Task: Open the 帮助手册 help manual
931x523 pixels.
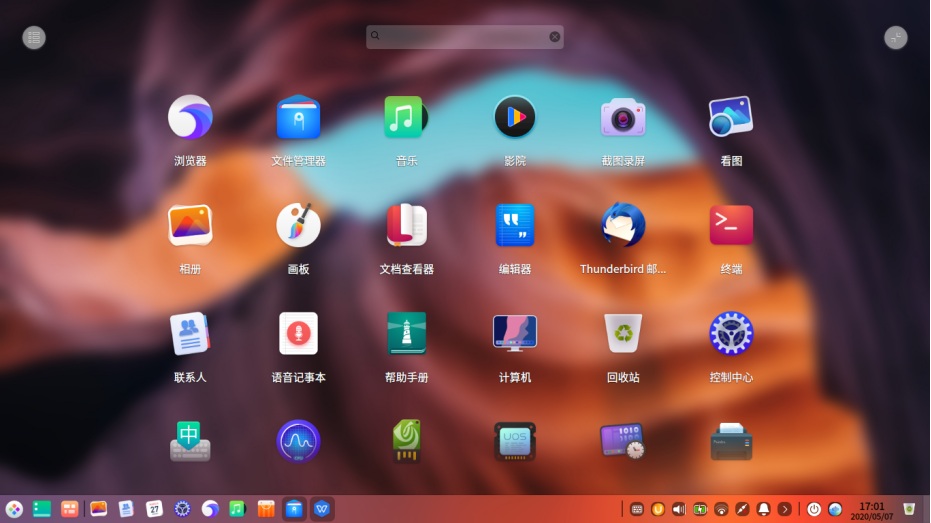Action: coord(406,334)
